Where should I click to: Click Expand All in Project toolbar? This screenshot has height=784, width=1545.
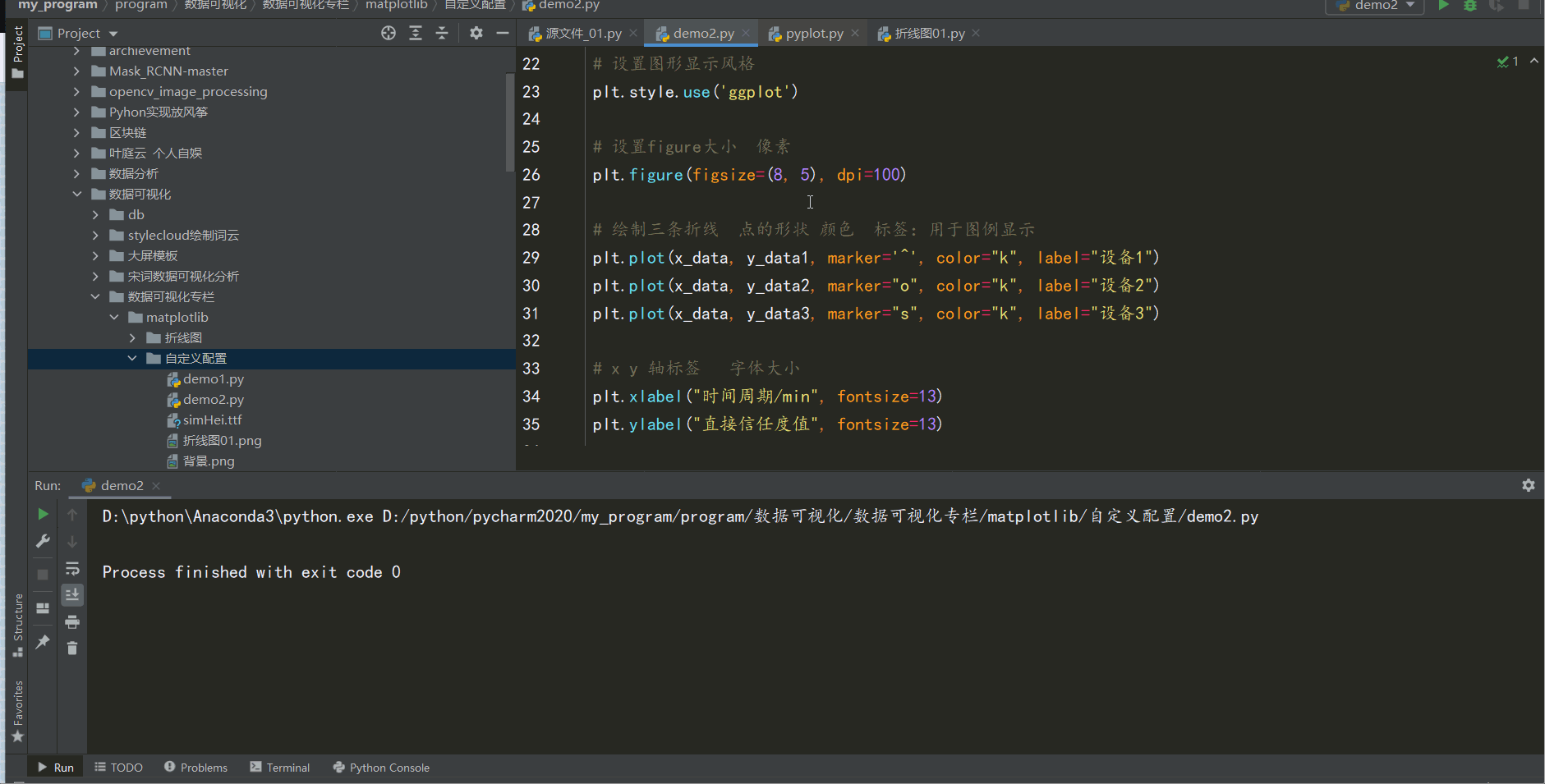[416, 33]
